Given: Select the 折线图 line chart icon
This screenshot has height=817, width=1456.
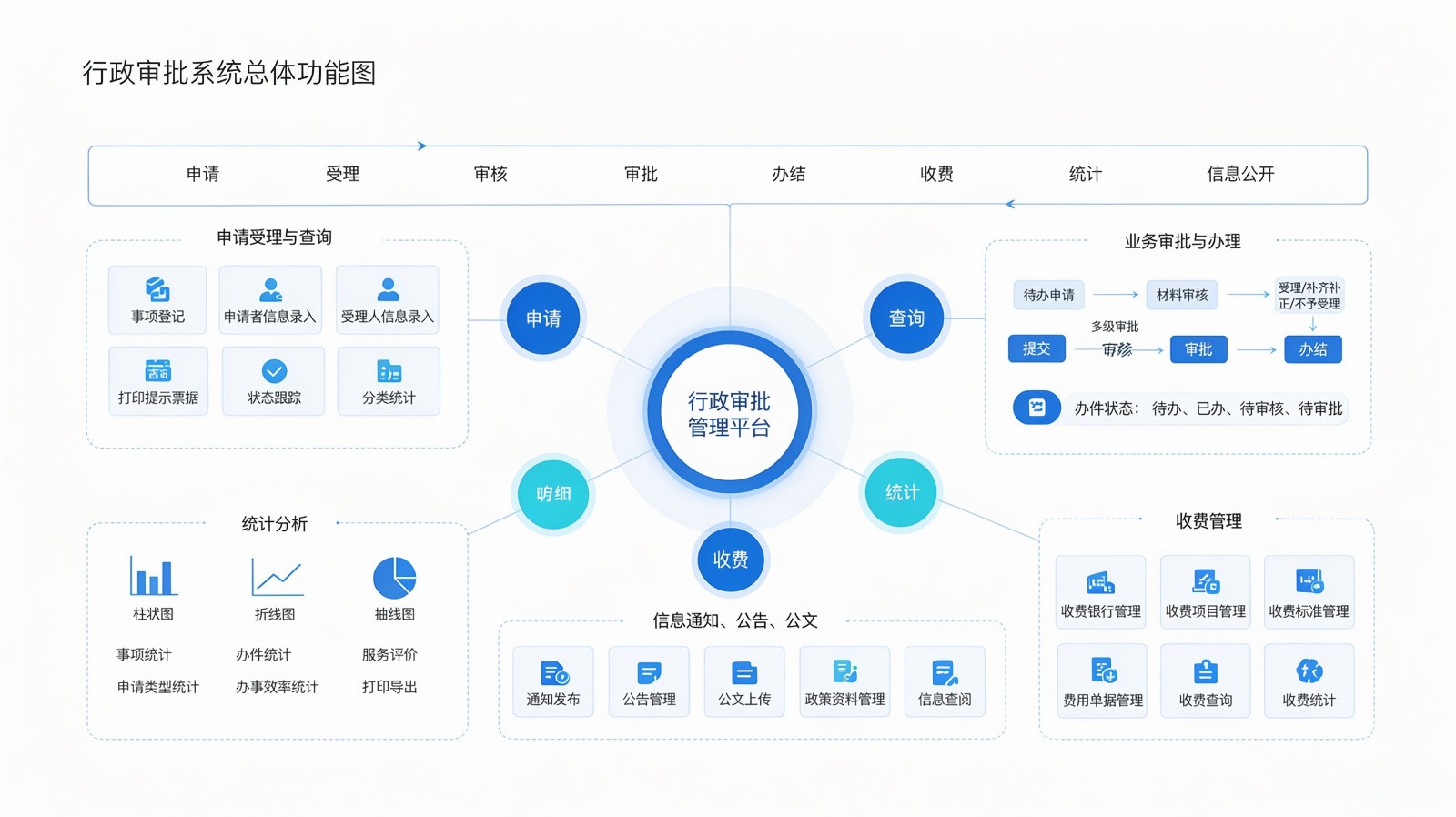Looking at the screenshot, I should [277, 577].
